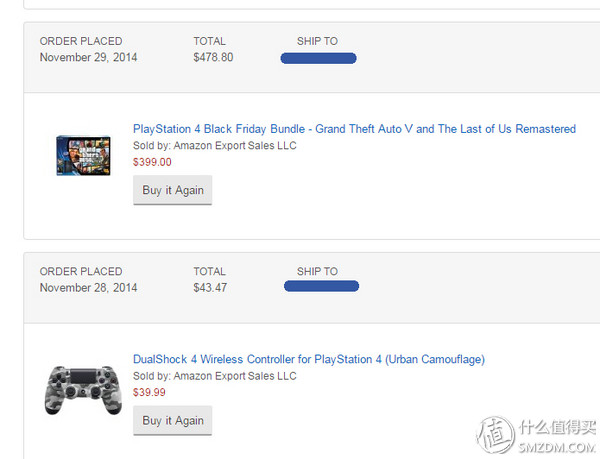Click SHIP TO label of second order
The width and height of the screenshot is (600, 459).
[317, 271]
